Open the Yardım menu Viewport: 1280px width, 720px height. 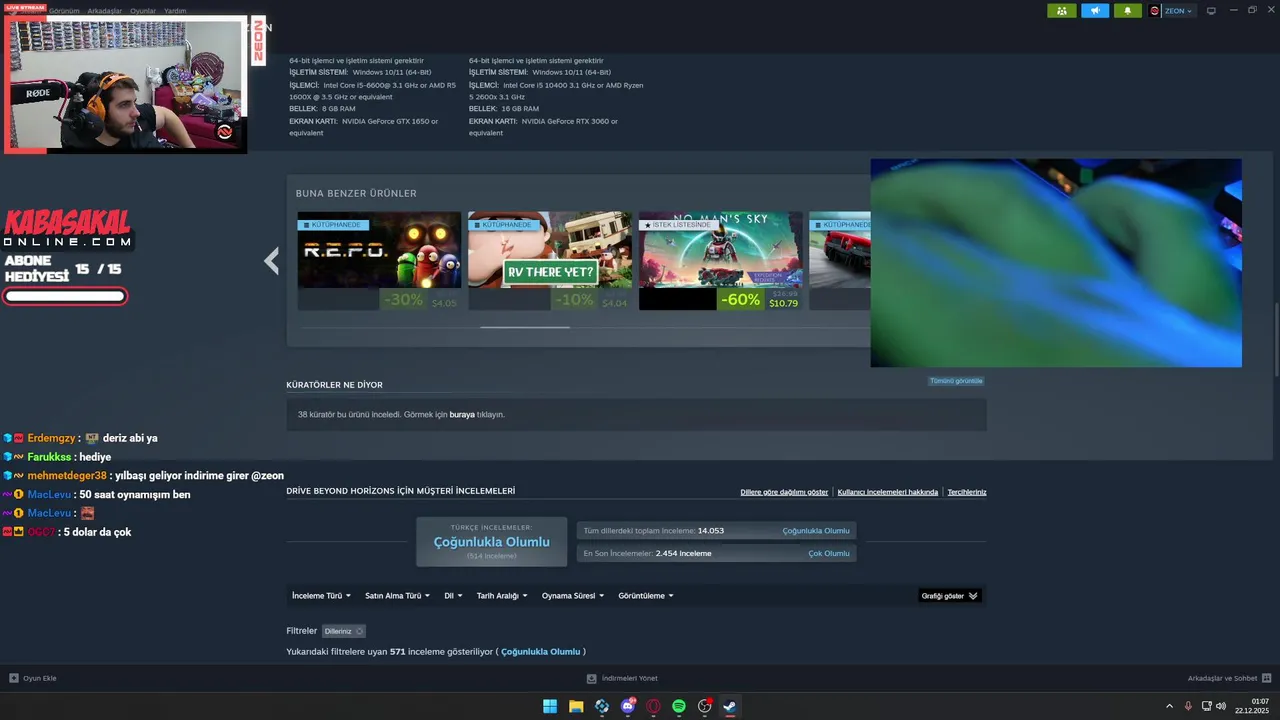(175, 11)
